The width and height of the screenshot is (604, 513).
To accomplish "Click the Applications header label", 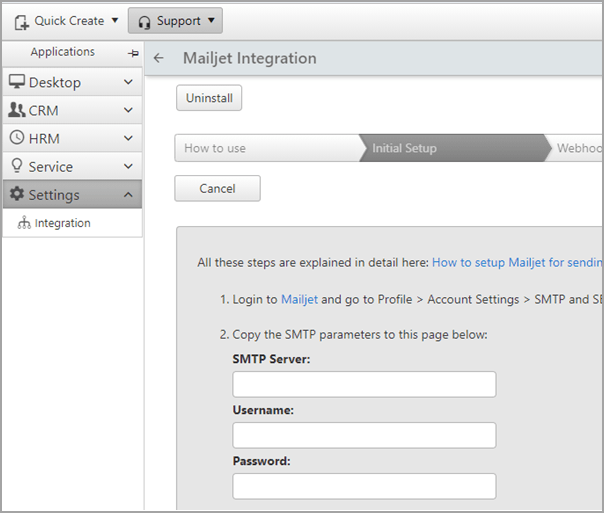I will [63, 52].
